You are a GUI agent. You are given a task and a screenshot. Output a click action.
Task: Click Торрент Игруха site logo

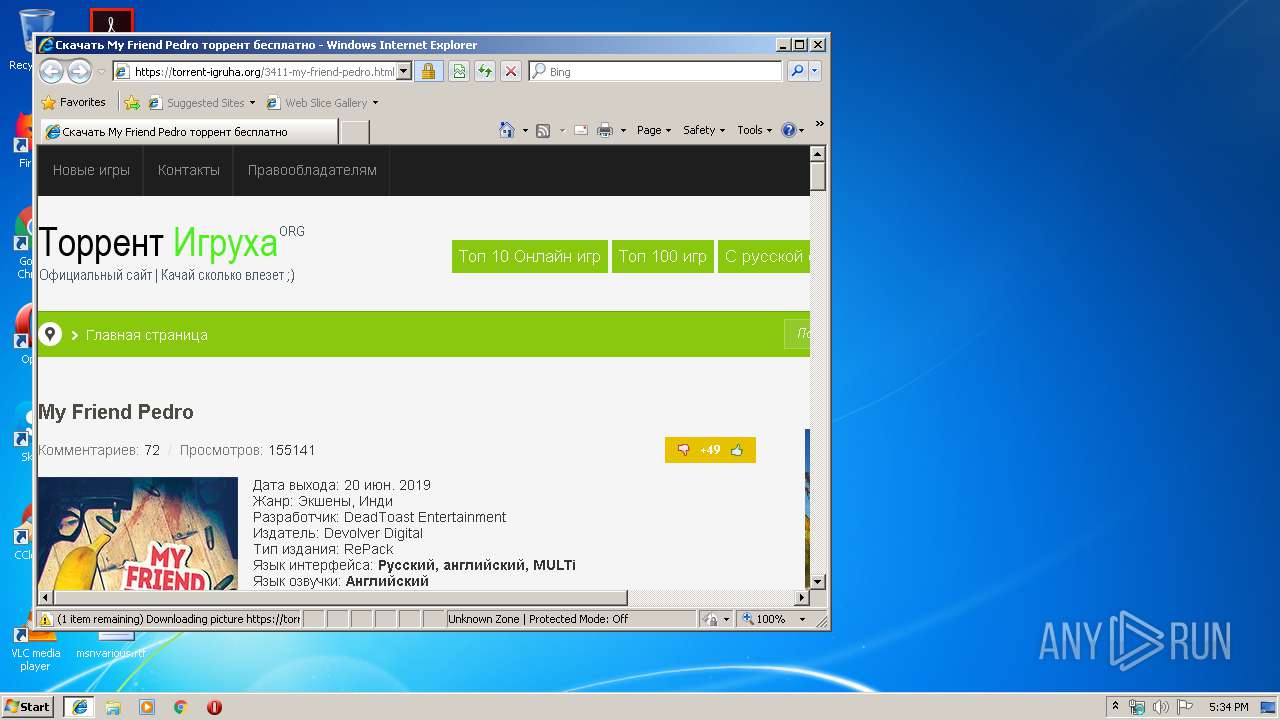(x=171, y=242)
